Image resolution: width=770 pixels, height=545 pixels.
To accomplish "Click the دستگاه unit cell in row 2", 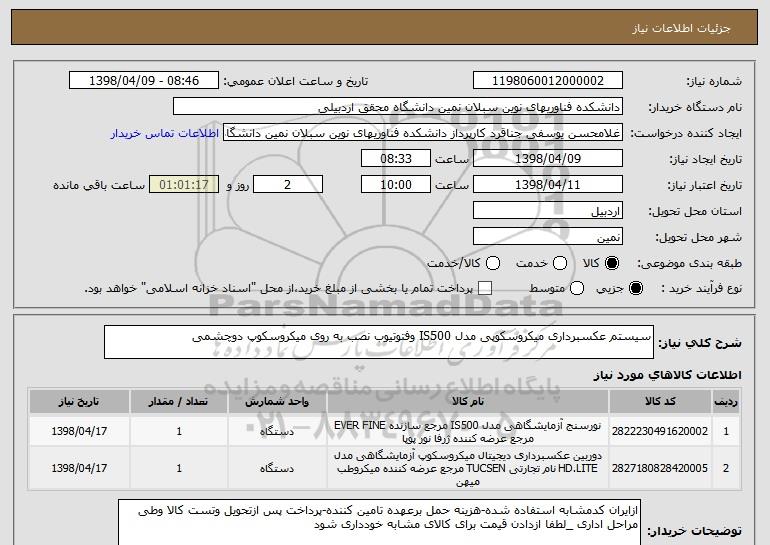I will (x=277, y=468).
